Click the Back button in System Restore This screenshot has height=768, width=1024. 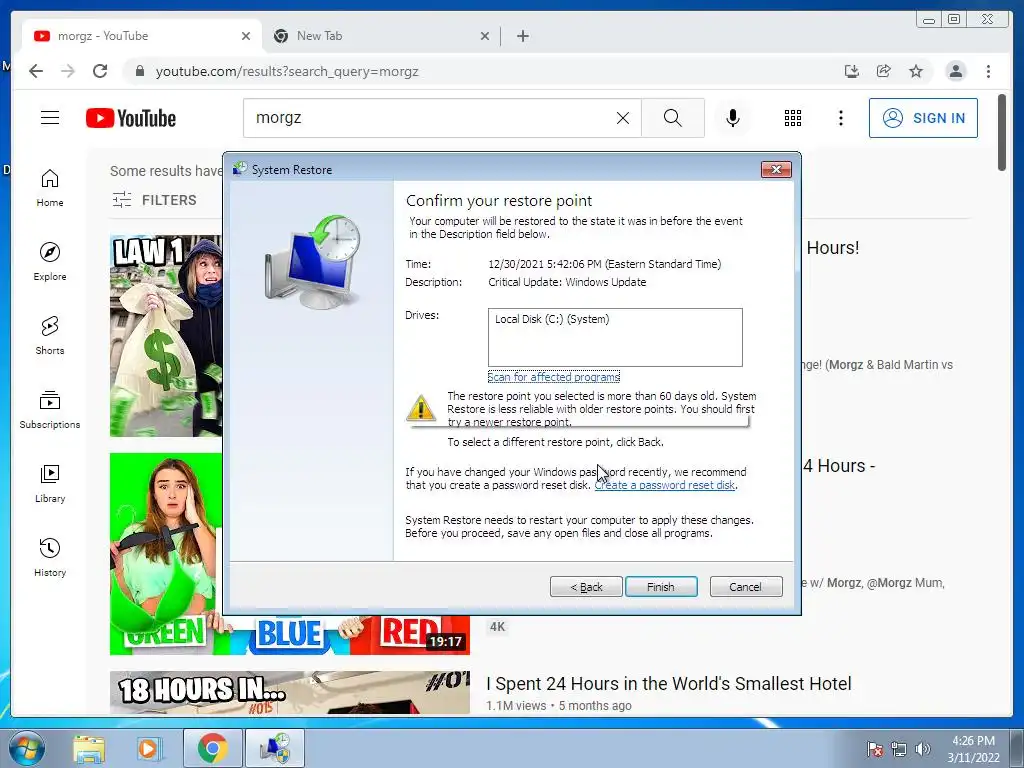click(x=586, y=586)
